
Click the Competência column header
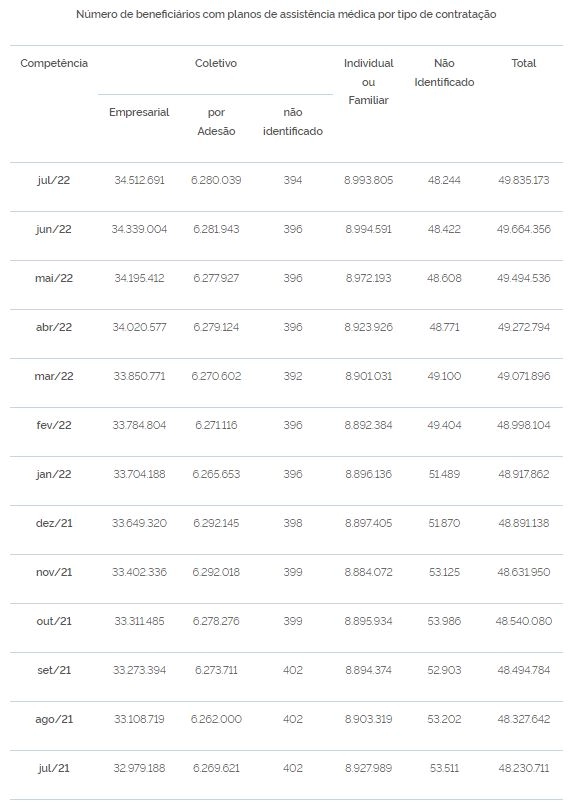[54, 63]
